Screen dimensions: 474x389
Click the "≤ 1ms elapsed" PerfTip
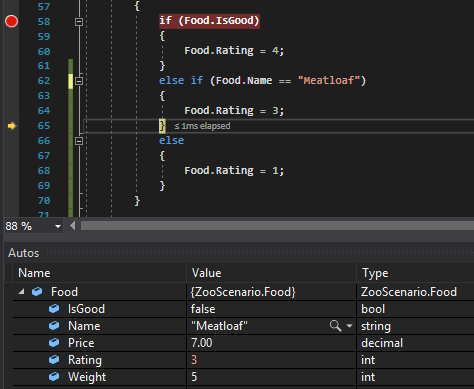[202, 126]
